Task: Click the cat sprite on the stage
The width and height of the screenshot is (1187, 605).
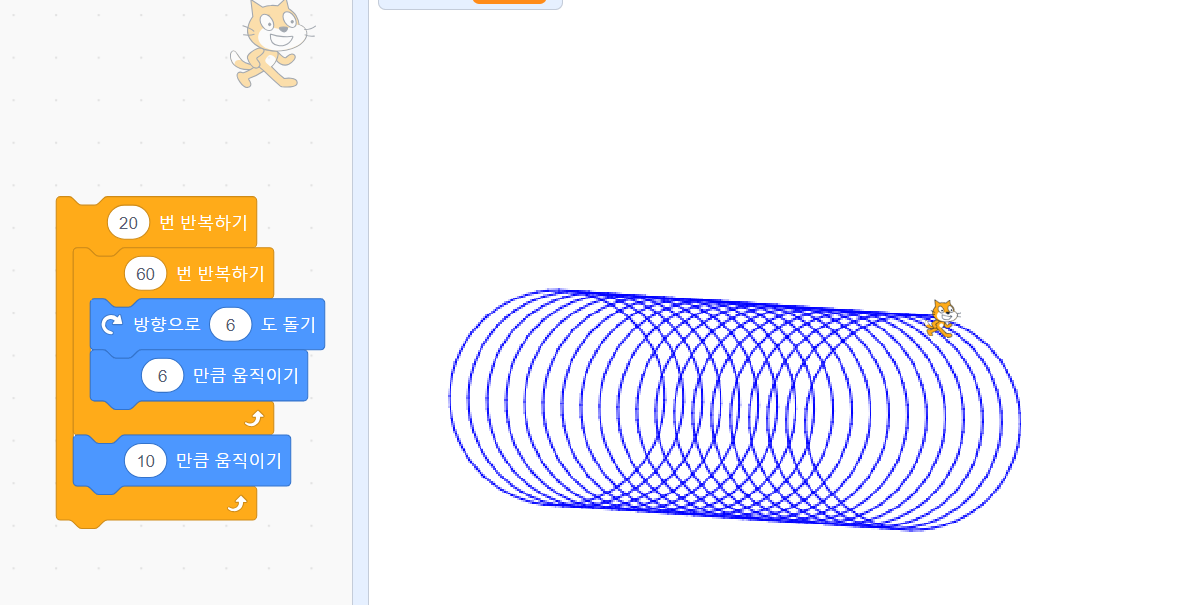Action: pos(942,318)
